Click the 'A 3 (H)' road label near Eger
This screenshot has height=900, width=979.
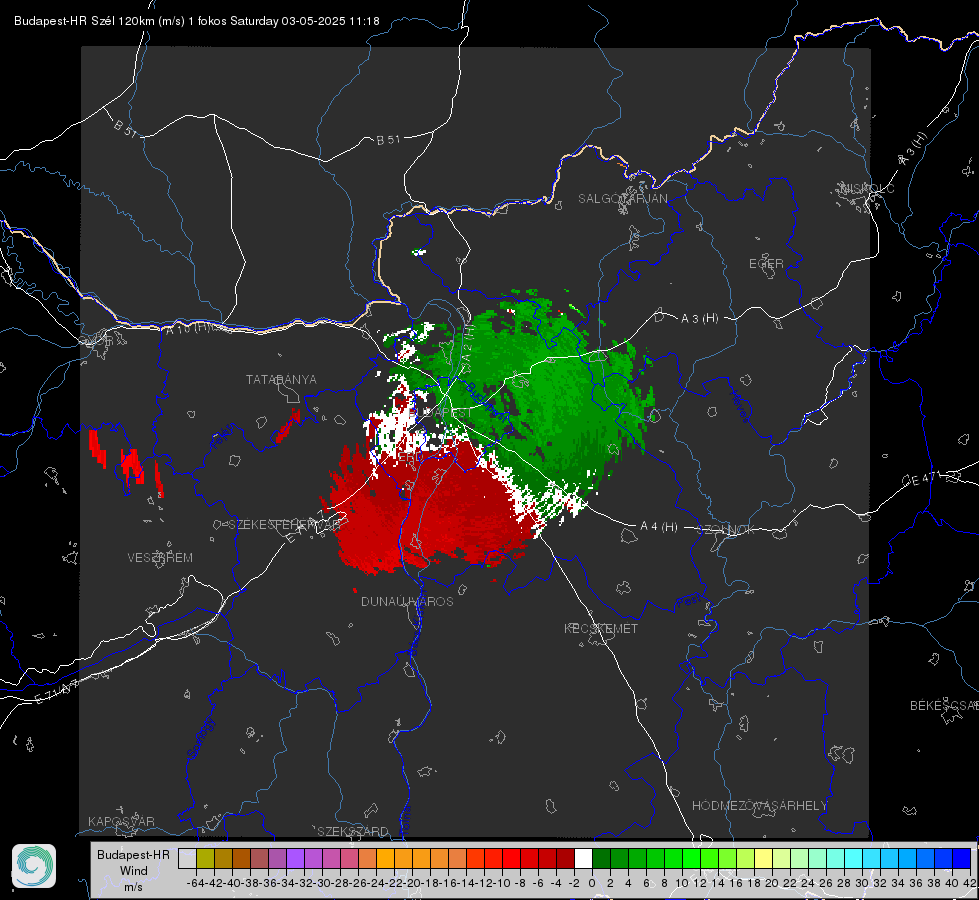[699, 319]
